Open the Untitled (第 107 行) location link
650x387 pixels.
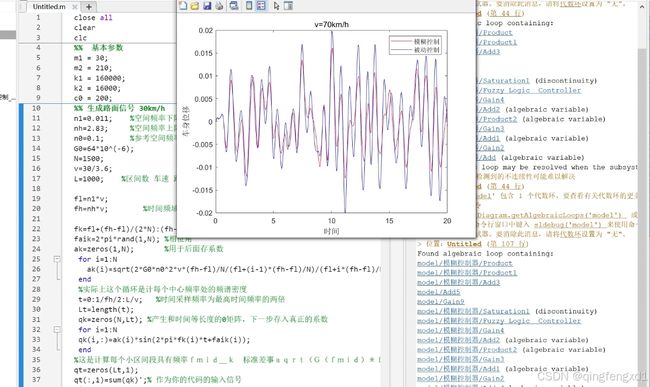488,244
